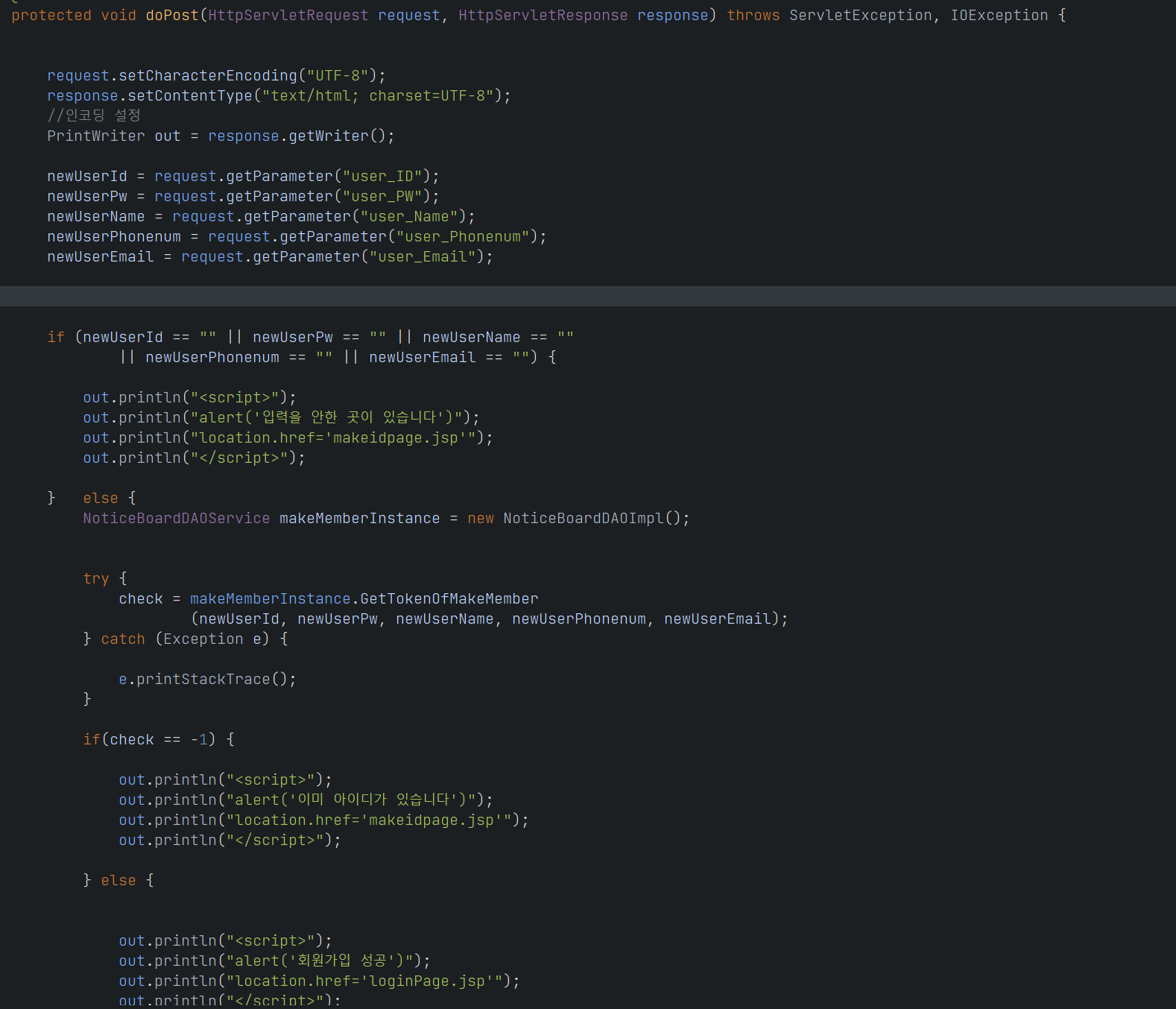Image resolution: width=1176 pixels, height=1009 pixels.
Task: Click the first } else { after script block
Action: click(92, 498)
